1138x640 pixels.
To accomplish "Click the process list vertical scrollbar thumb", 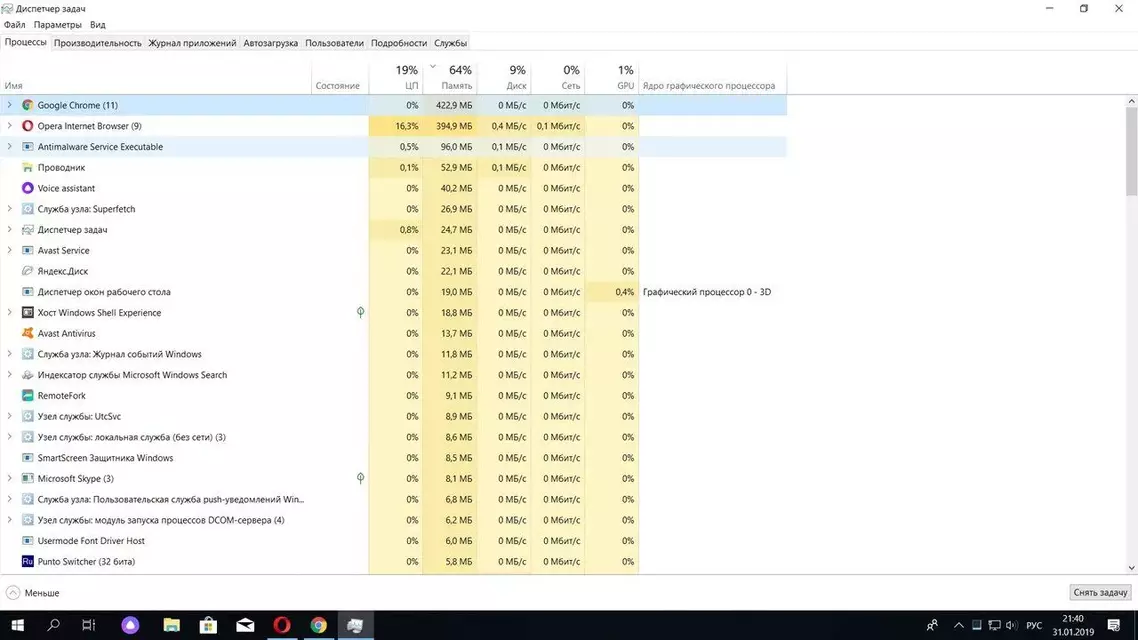I will point(1131,152).
